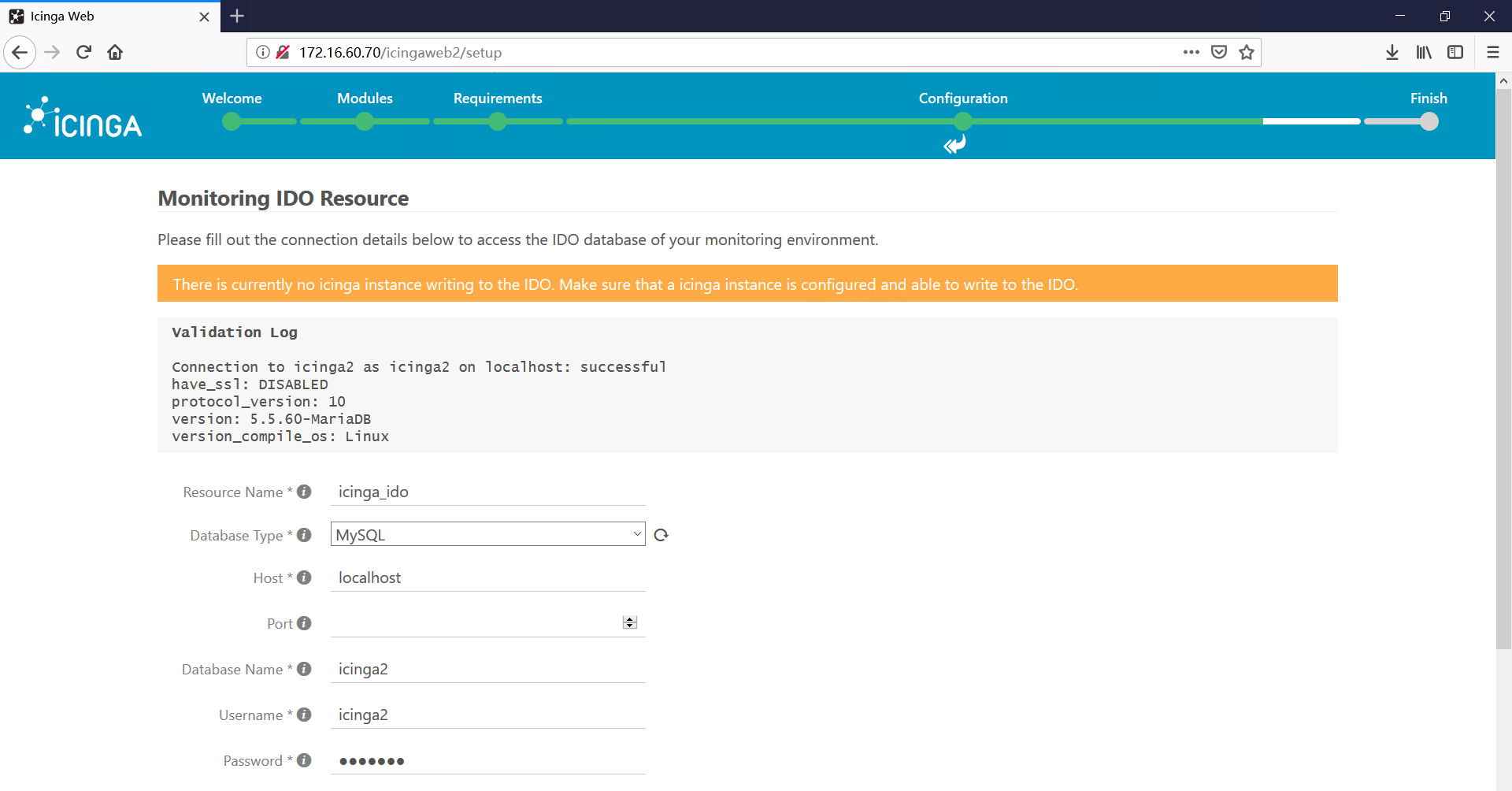The height and width of the screenshot is (791, 1512).
Task: Open the Database Type MySQL dropdown
Action: (487, 534)
